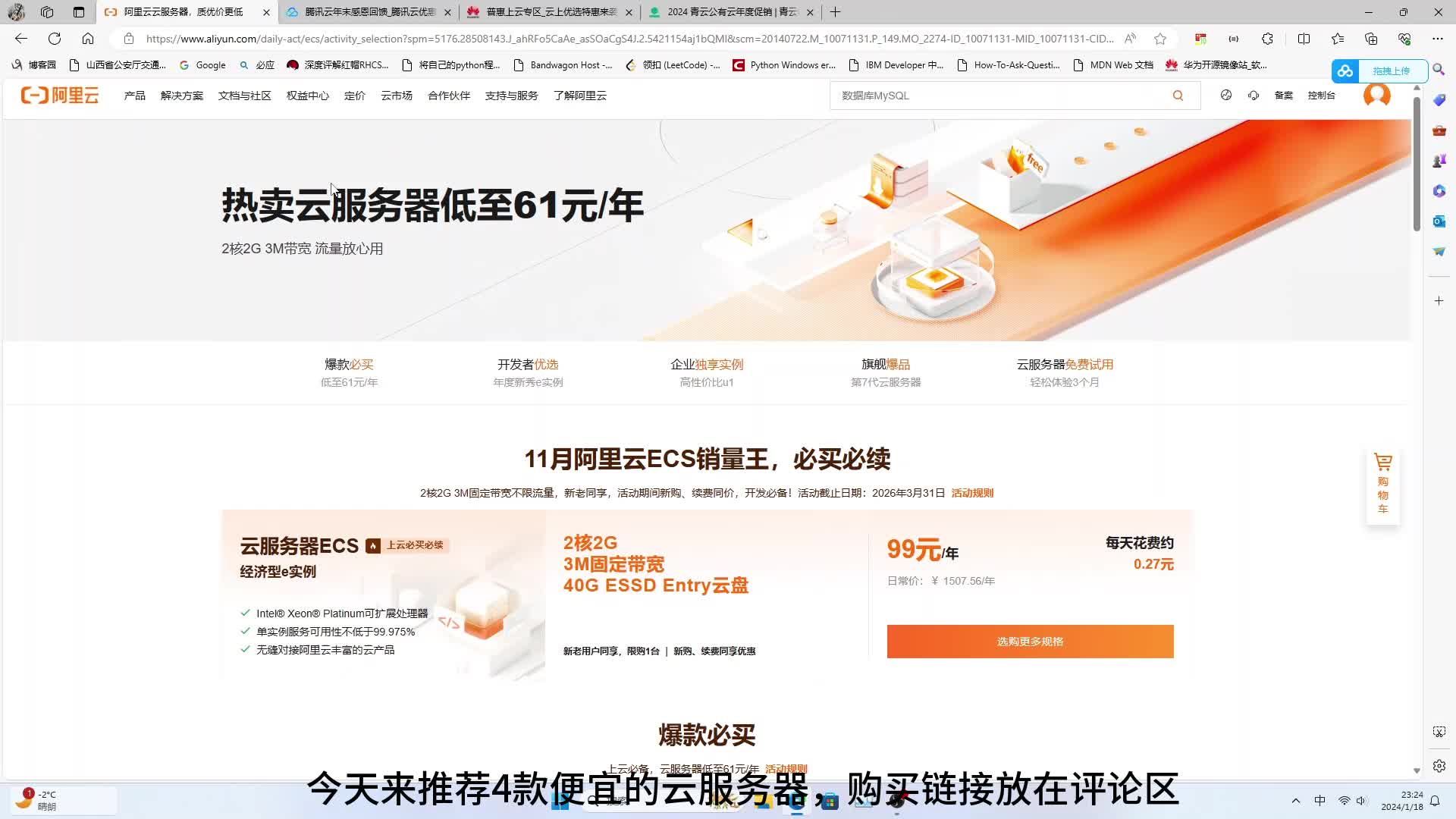This screenshot has width=1456, height=819.
Task: Click the 拖拽上传 cloud upload widget
Action: (x=1379, y=71)
